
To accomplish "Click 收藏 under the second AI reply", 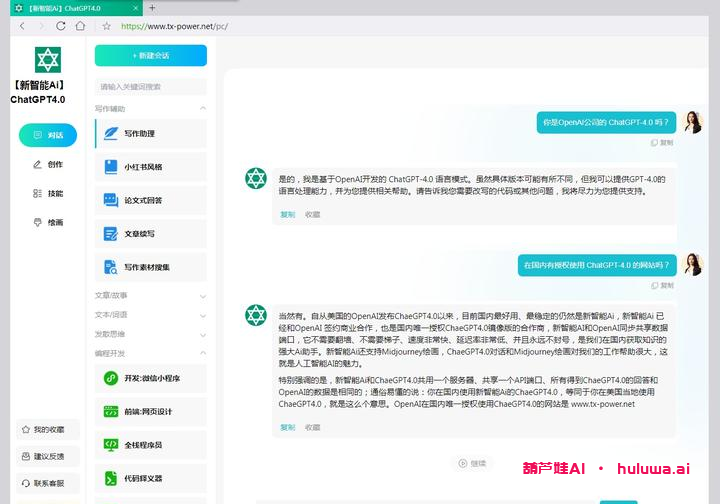I will pyautogui.click(x=312, y=427).
